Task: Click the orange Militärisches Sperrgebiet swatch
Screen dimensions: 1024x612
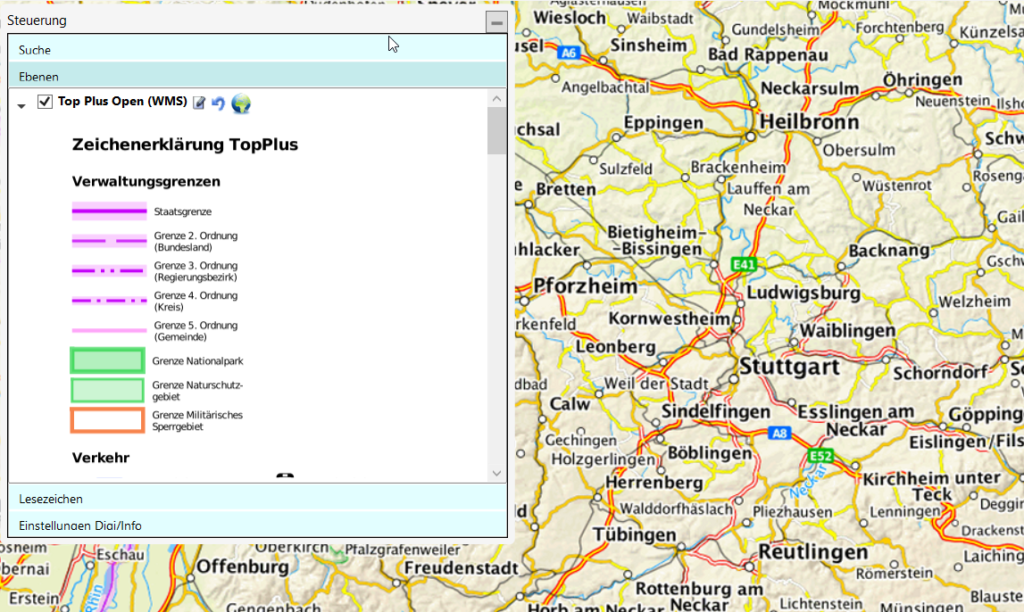Action: pos(107,420)
